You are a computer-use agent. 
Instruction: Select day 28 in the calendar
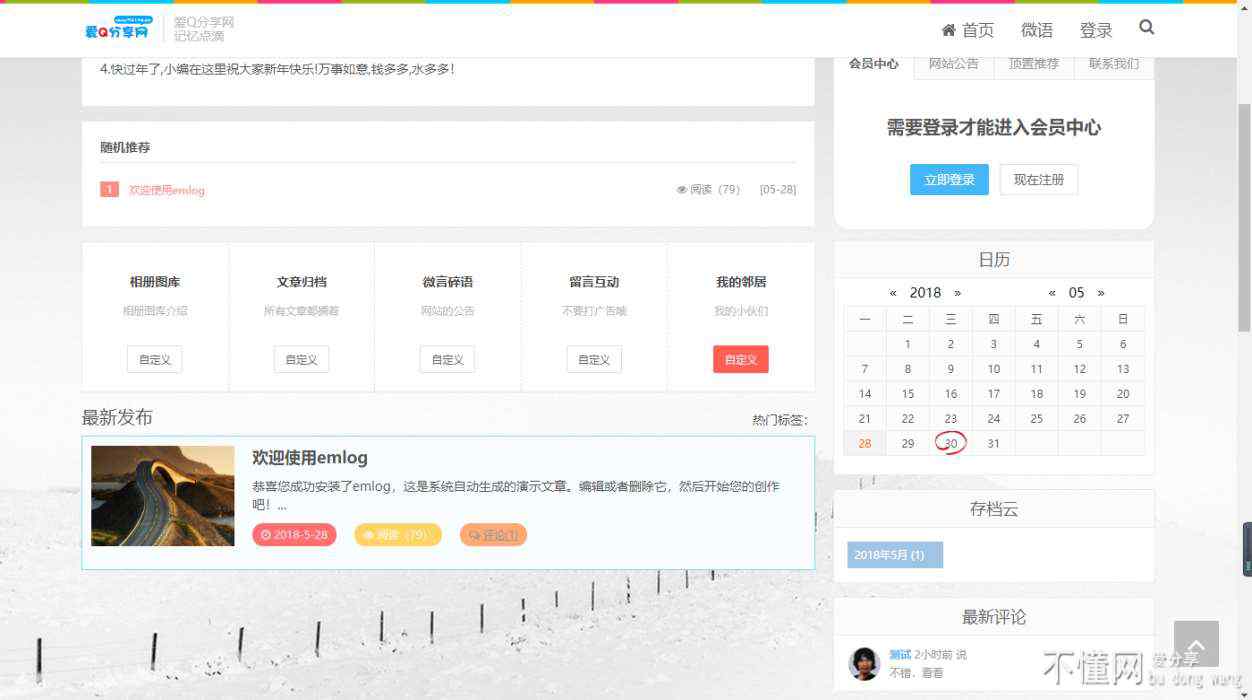pyautogui.click(x=864, y=444)
